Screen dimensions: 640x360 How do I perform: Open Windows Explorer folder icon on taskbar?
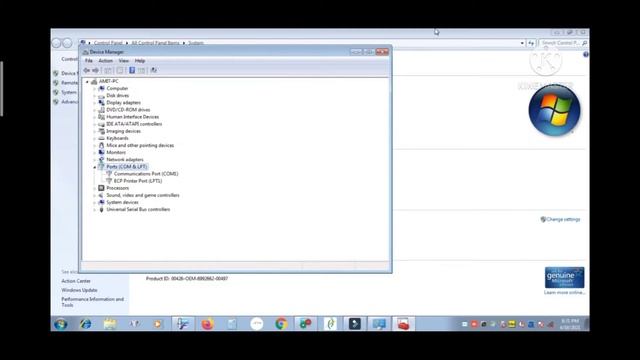click(x=109, y=324)
